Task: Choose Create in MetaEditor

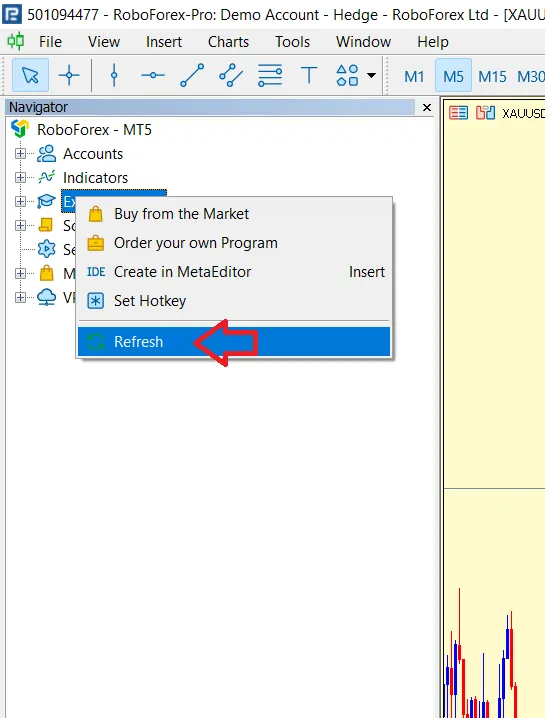Action: click(x=234, y=272)
